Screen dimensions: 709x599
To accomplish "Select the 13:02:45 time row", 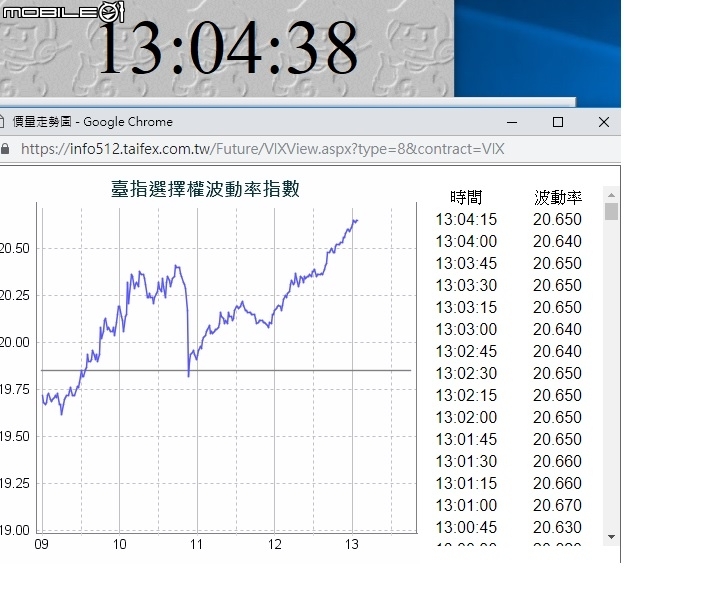I will [509, 352].
